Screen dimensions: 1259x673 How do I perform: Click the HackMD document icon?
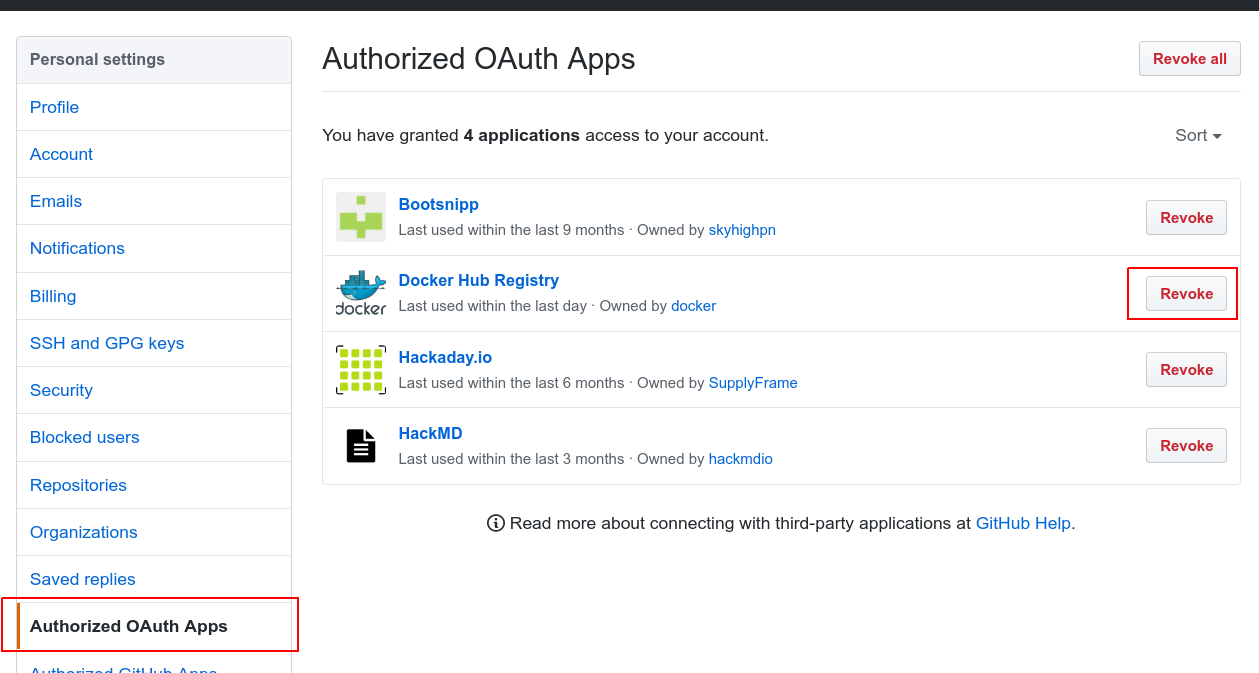tap(360, 446)
